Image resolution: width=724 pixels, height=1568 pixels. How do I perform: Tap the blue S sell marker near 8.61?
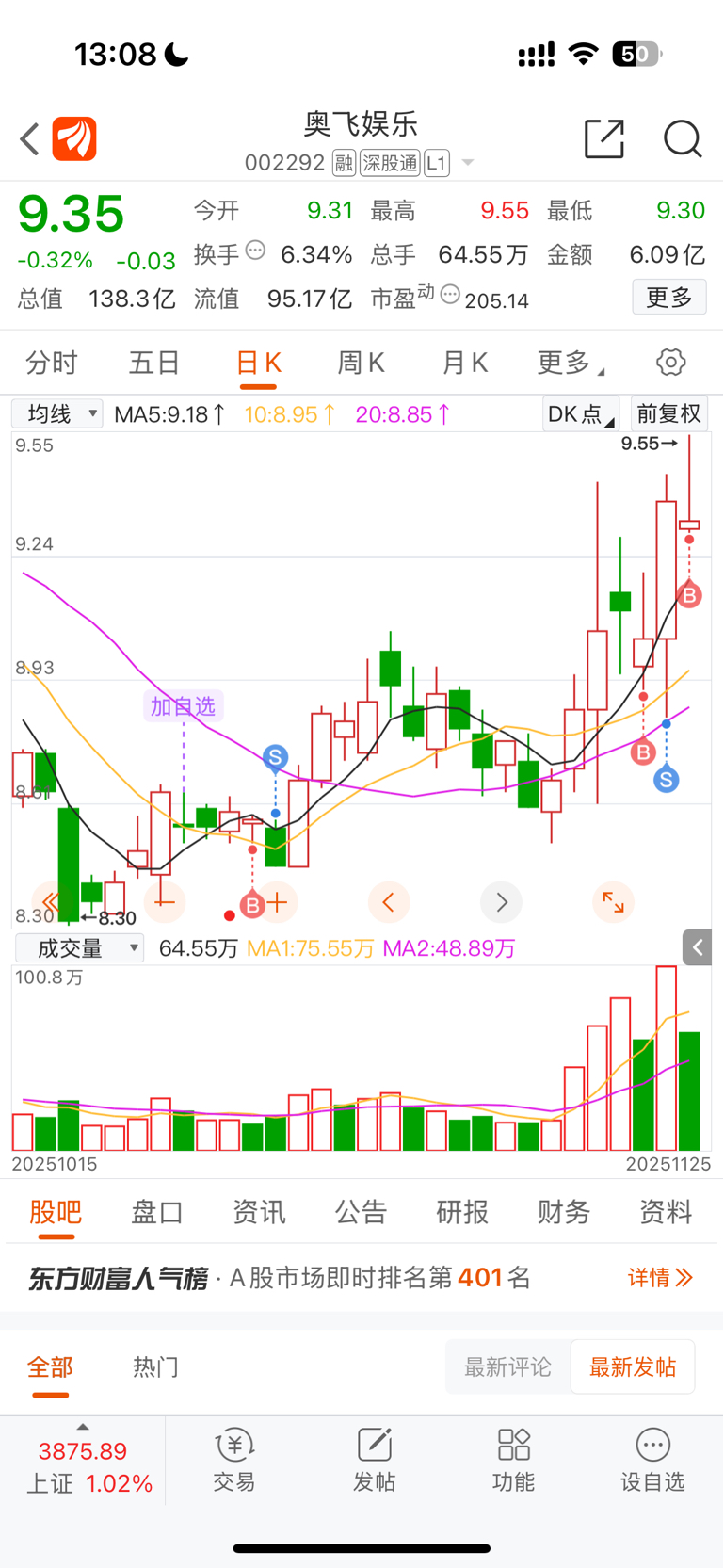coord(275,756)
